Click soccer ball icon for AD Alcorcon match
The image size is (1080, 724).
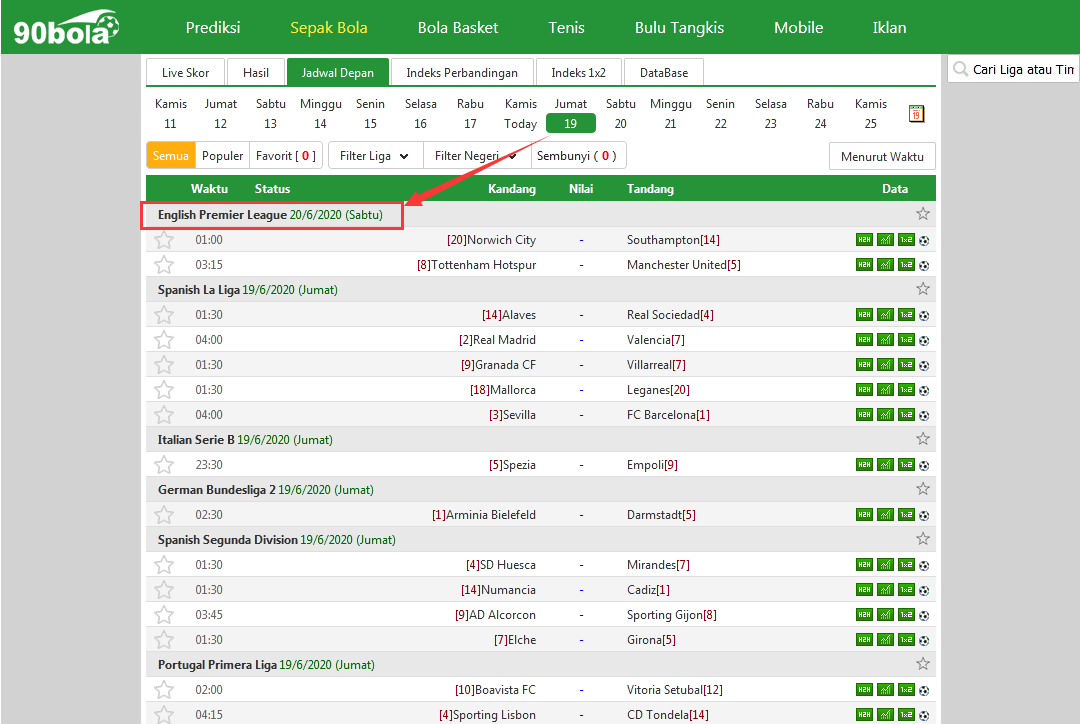coord(924,616)
